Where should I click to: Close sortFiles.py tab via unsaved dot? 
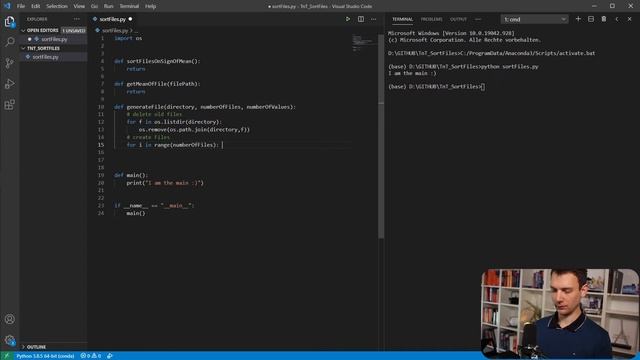(130, 19)
